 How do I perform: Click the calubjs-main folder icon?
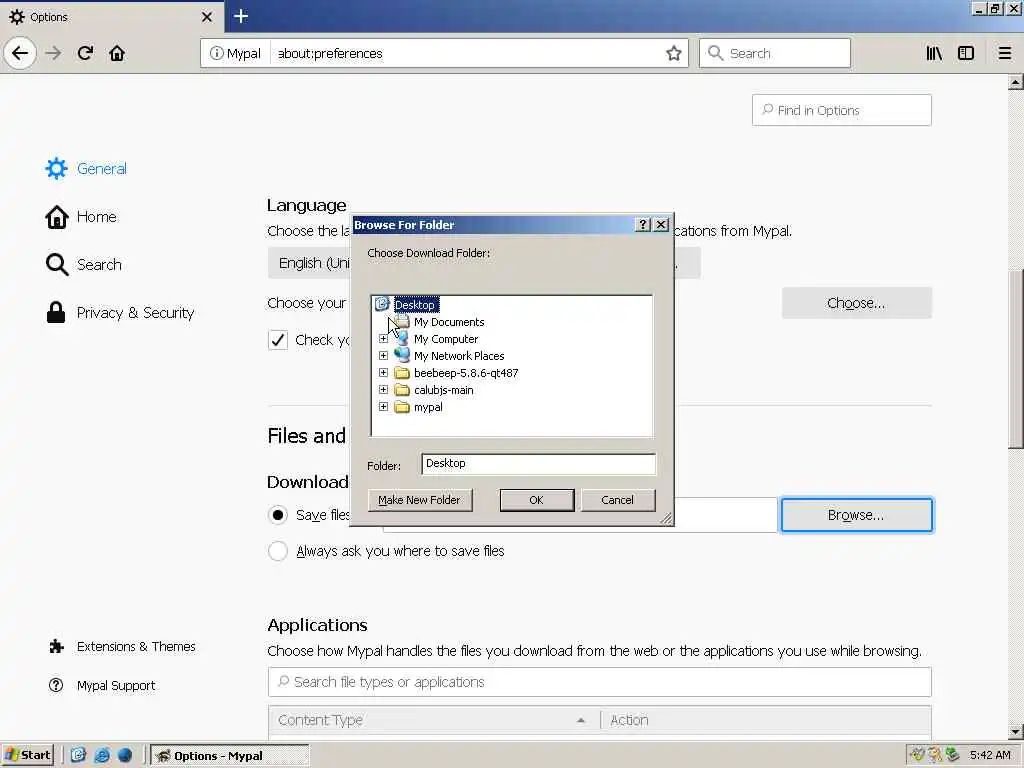coord(402,390)
